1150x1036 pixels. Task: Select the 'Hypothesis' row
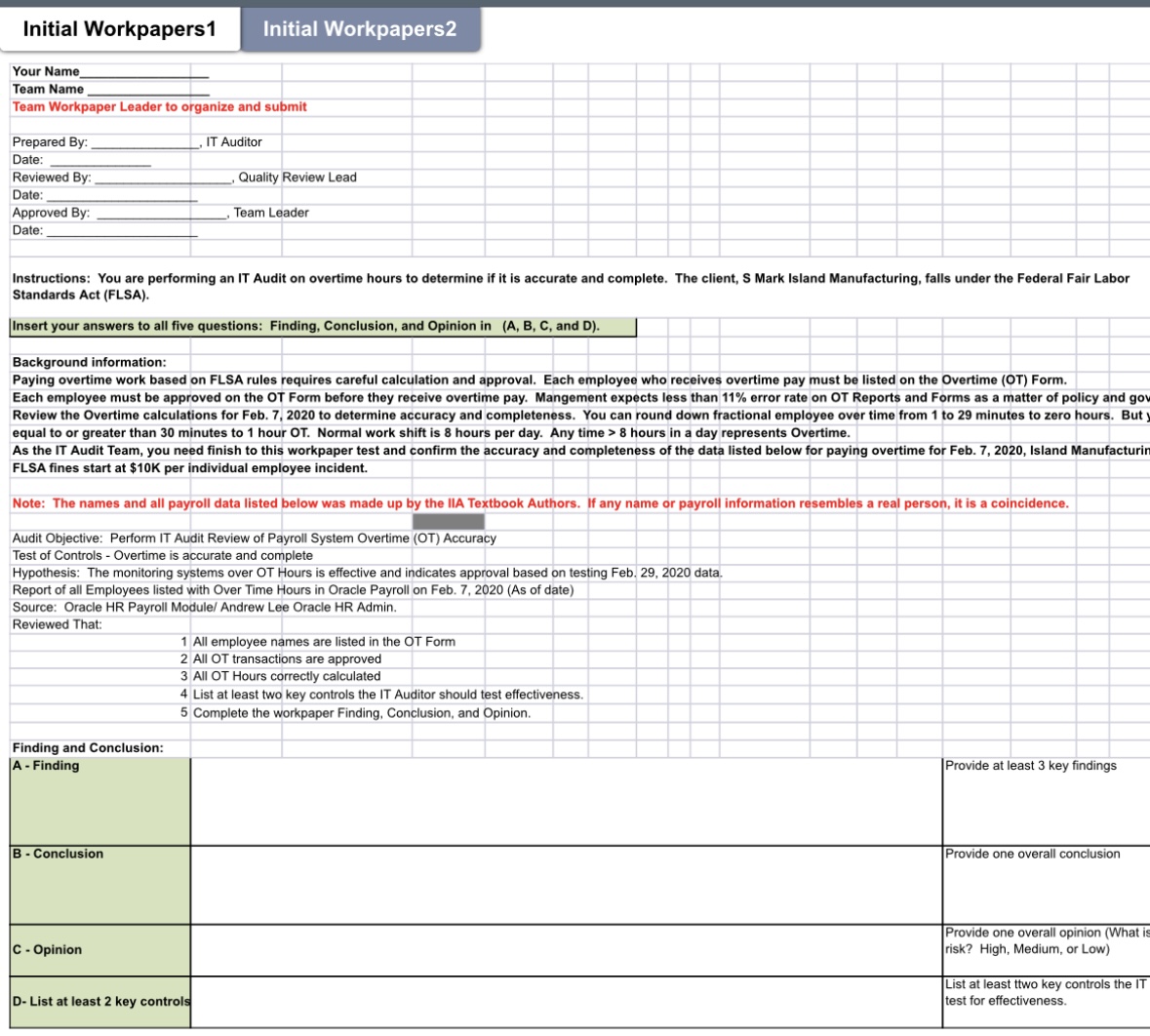(368, 573)
